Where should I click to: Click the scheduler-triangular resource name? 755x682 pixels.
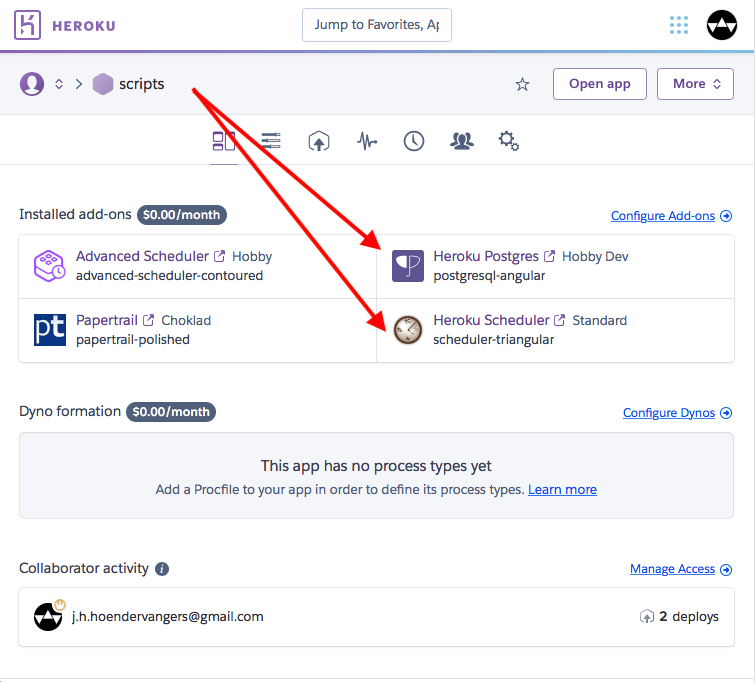[494, 340]
